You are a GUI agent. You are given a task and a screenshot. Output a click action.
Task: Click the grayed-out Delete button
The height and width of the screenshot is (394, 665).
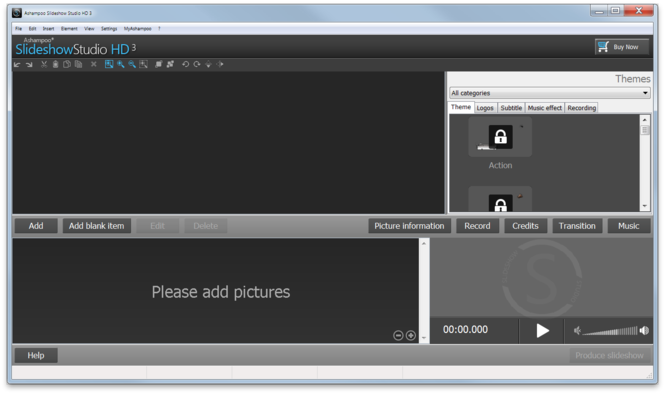click(x=206, y=226)
